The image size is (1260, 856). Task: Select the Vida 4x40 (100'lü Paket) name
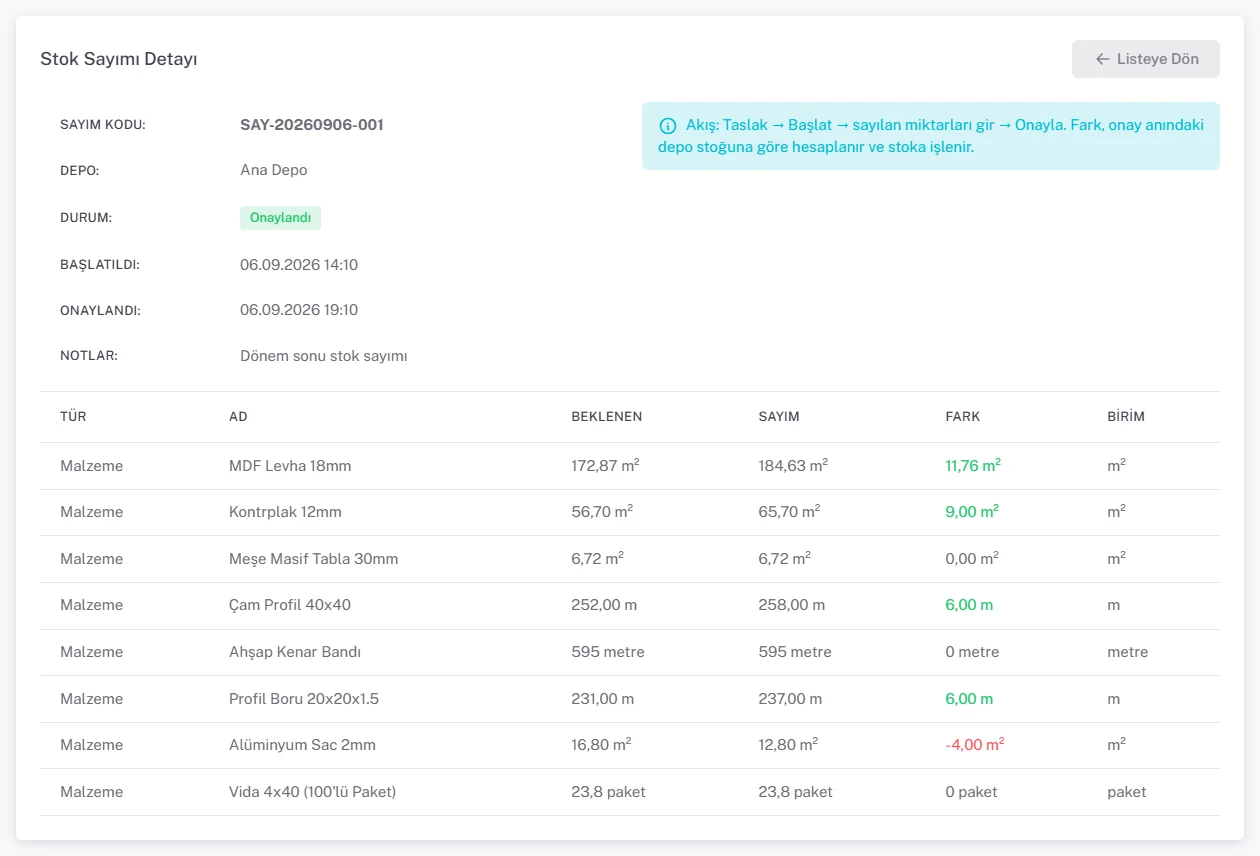pos(313,792)
